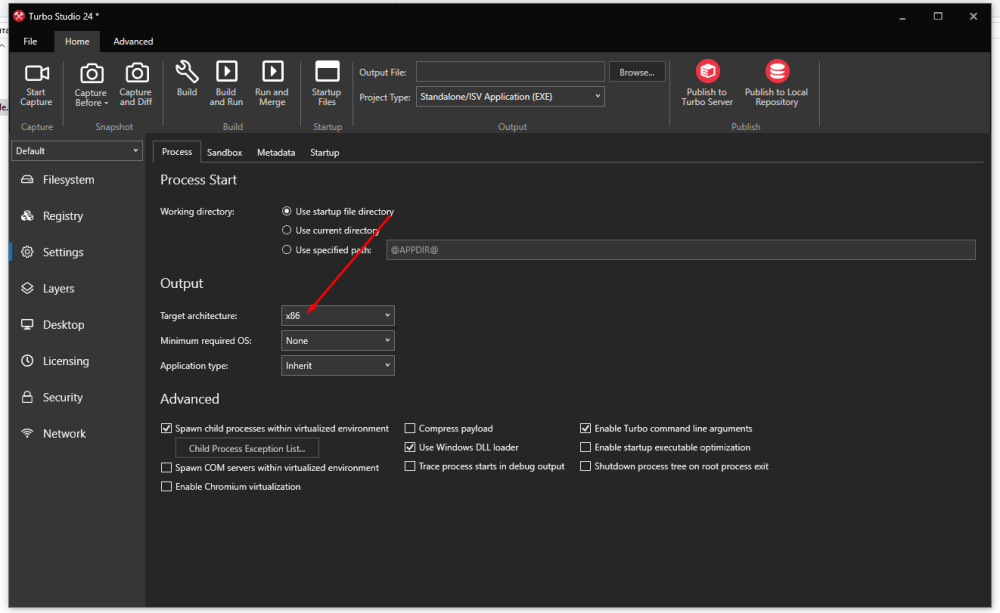Open Child Process Exception List

247,448
